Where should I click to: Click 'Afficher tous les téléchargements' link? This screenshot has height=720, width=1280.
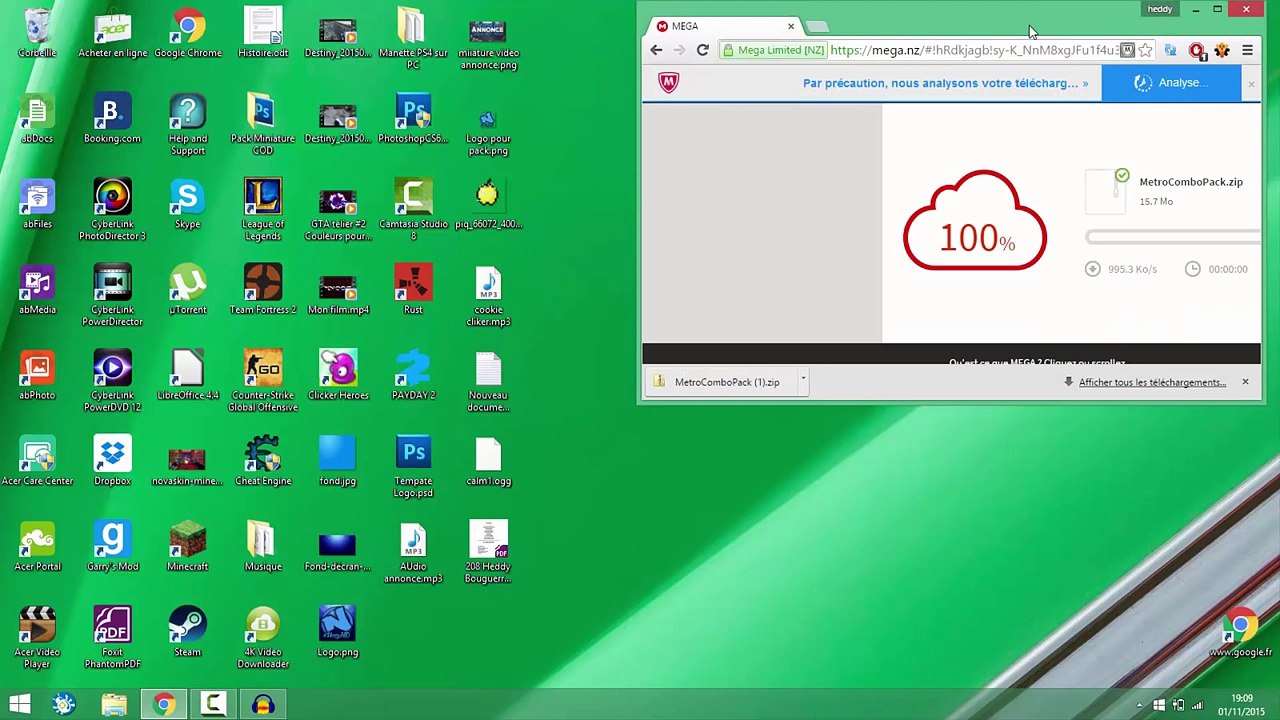(x=1152, y=382)
